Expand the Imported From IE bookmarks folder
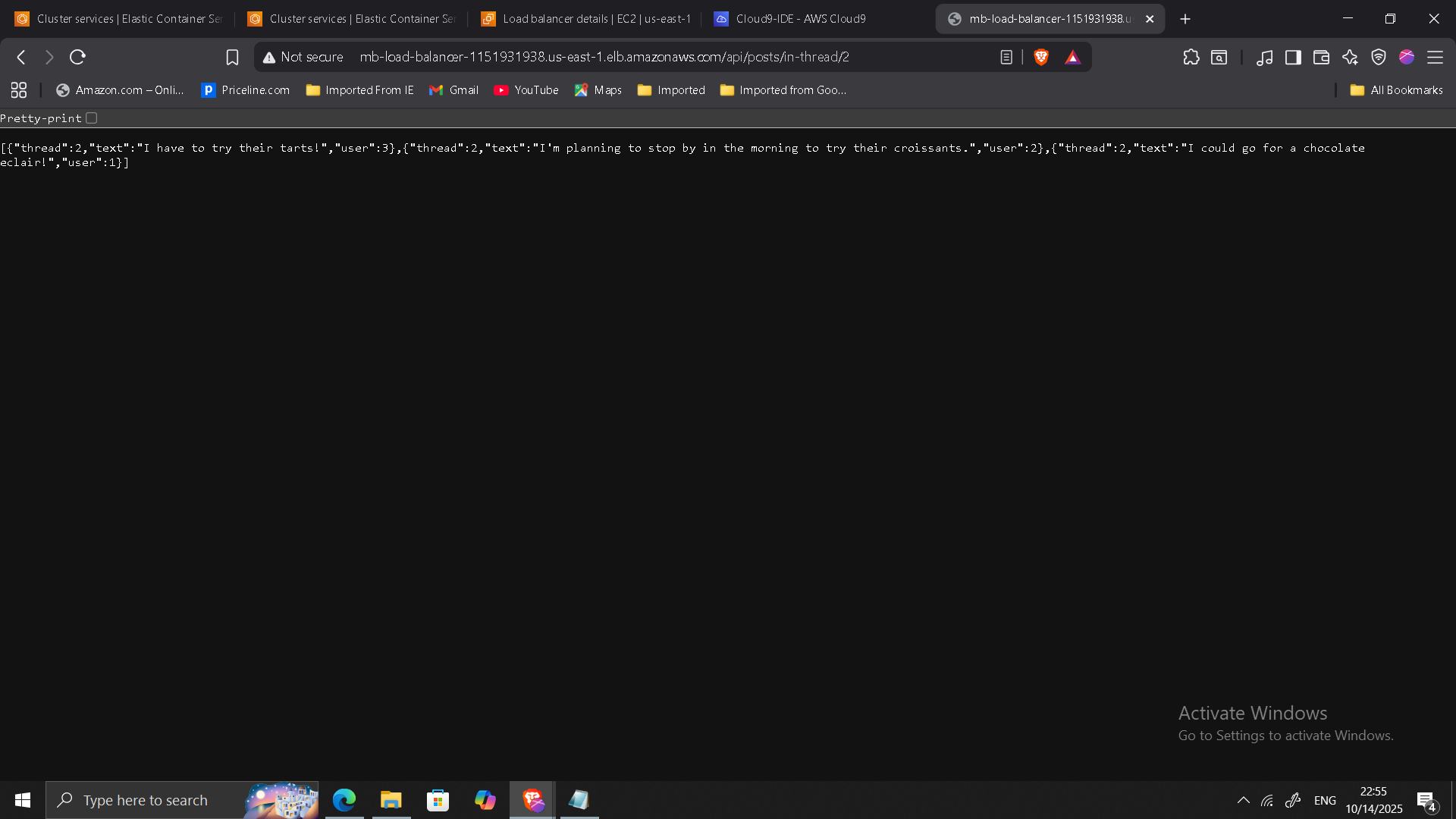Screen dimensions: 1456x819 pos(359,89)
